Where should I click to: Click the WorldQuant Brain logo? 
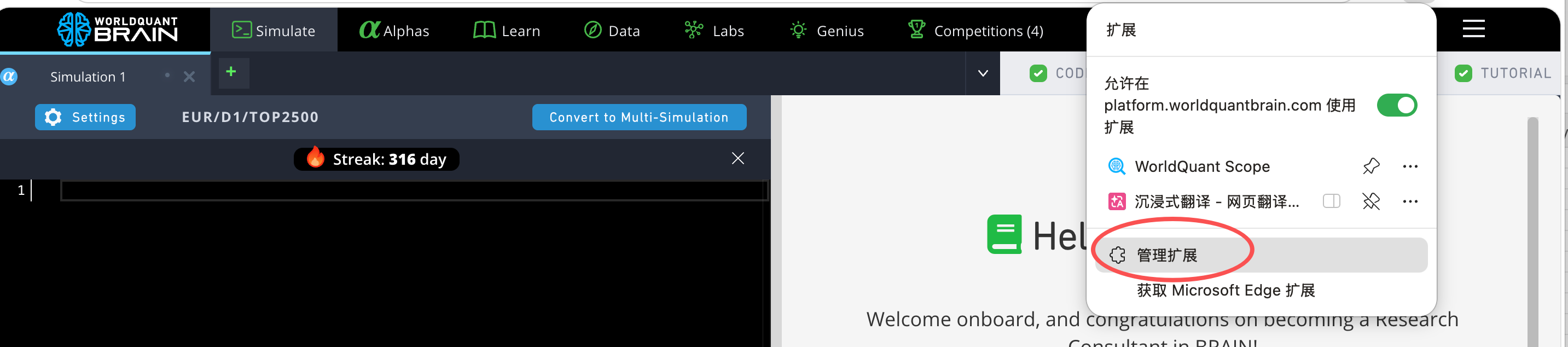[x=117, y=29]
